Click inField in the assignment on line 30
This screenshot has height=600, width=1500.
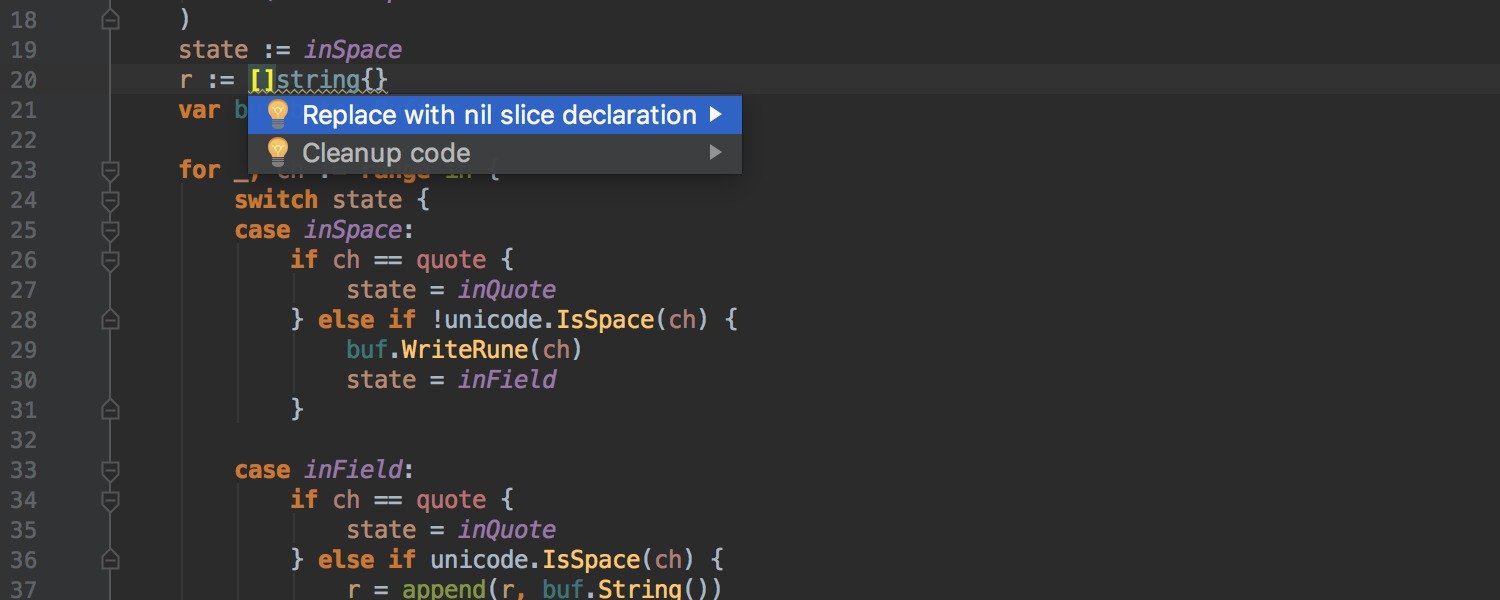tap(506, 380)
